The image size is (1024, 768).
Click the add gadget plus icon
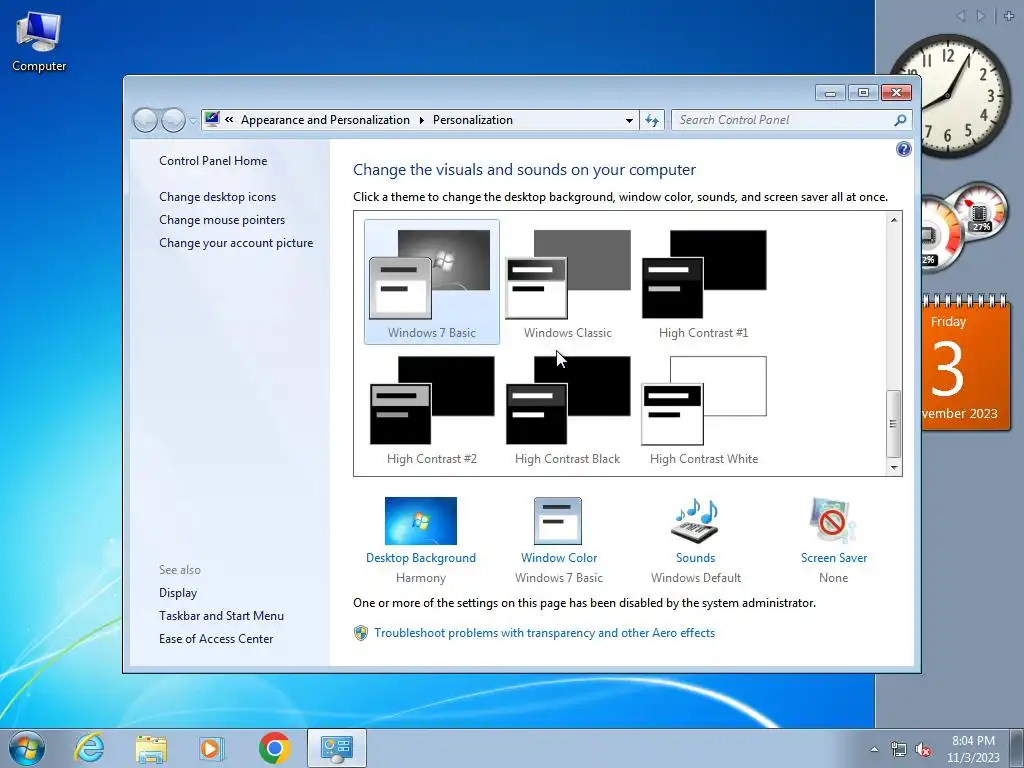[1009, 16]
